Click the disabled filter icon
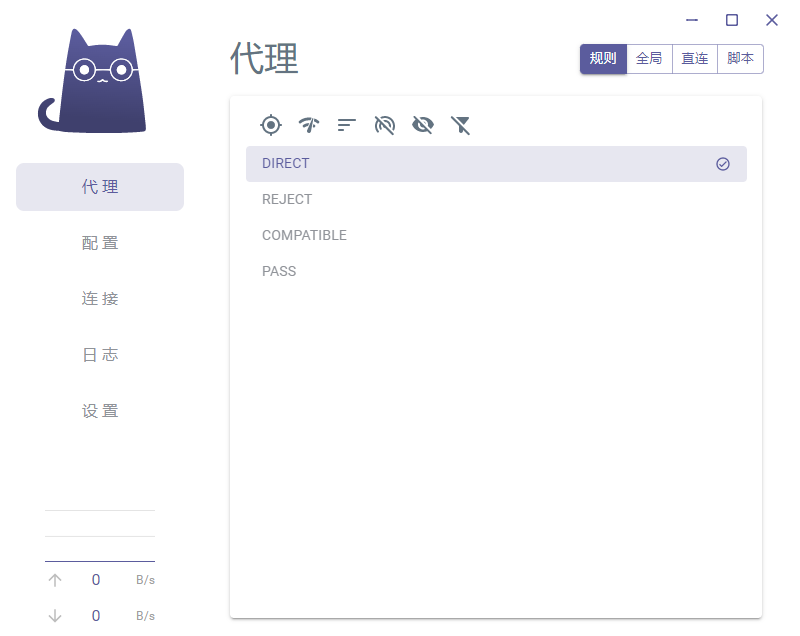 [460, 125]
